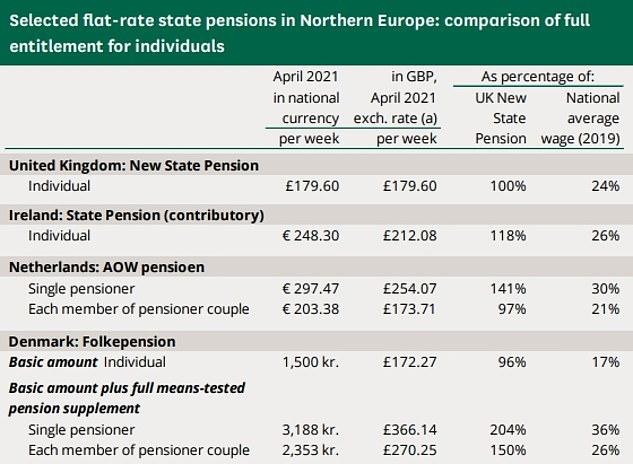Click the 'April 2021 in national currency' column header
The width and height of the screenshot is (633, 464).
pyautogui.click(x=306, y=108)
